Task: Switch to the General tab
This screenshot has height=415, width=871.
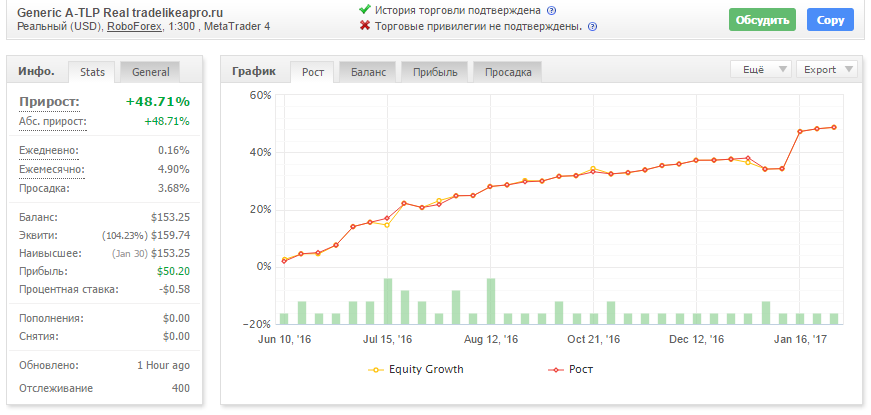Action: coord(151,72)
